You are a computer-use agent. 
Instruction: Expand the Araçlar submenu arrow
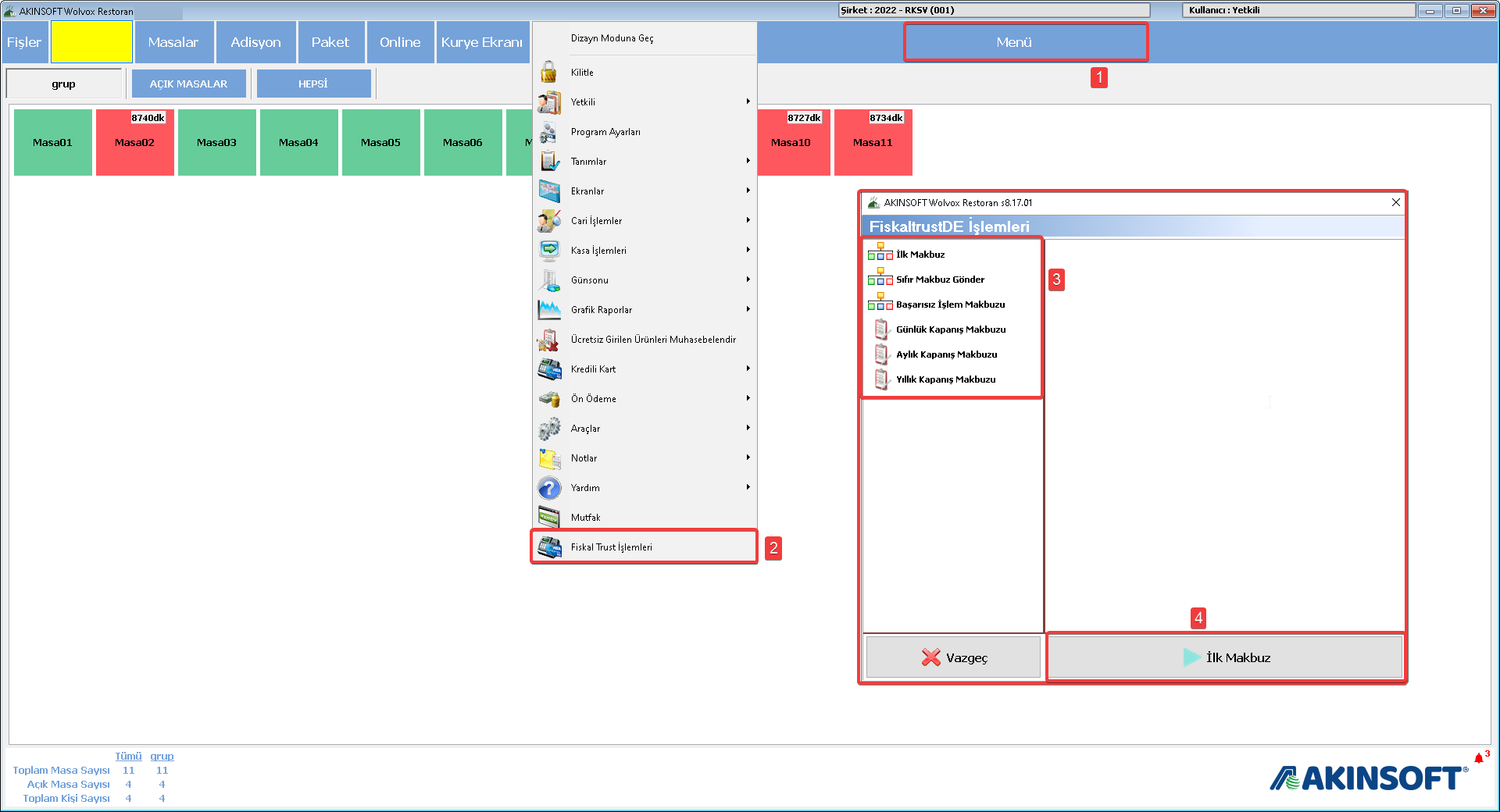coord(748,428)
